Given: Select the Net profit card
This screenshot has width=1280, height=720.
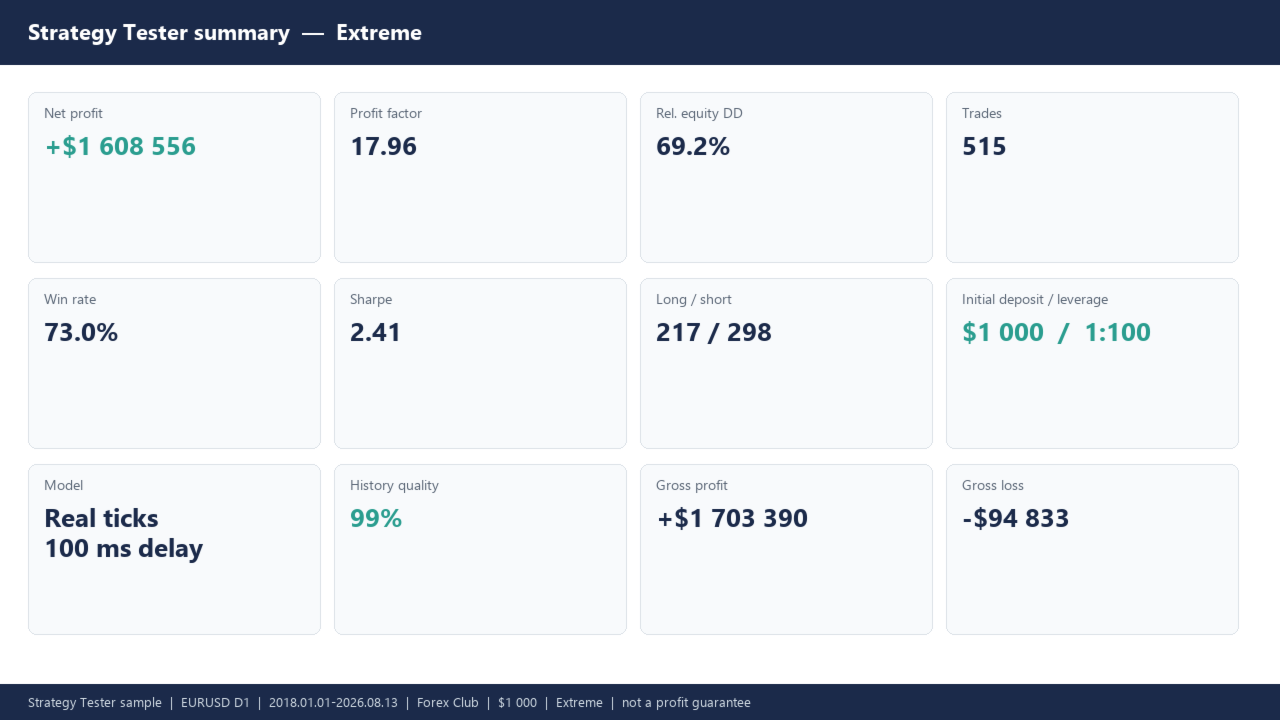Looking at the screenshot, I should tap(174, 177).
